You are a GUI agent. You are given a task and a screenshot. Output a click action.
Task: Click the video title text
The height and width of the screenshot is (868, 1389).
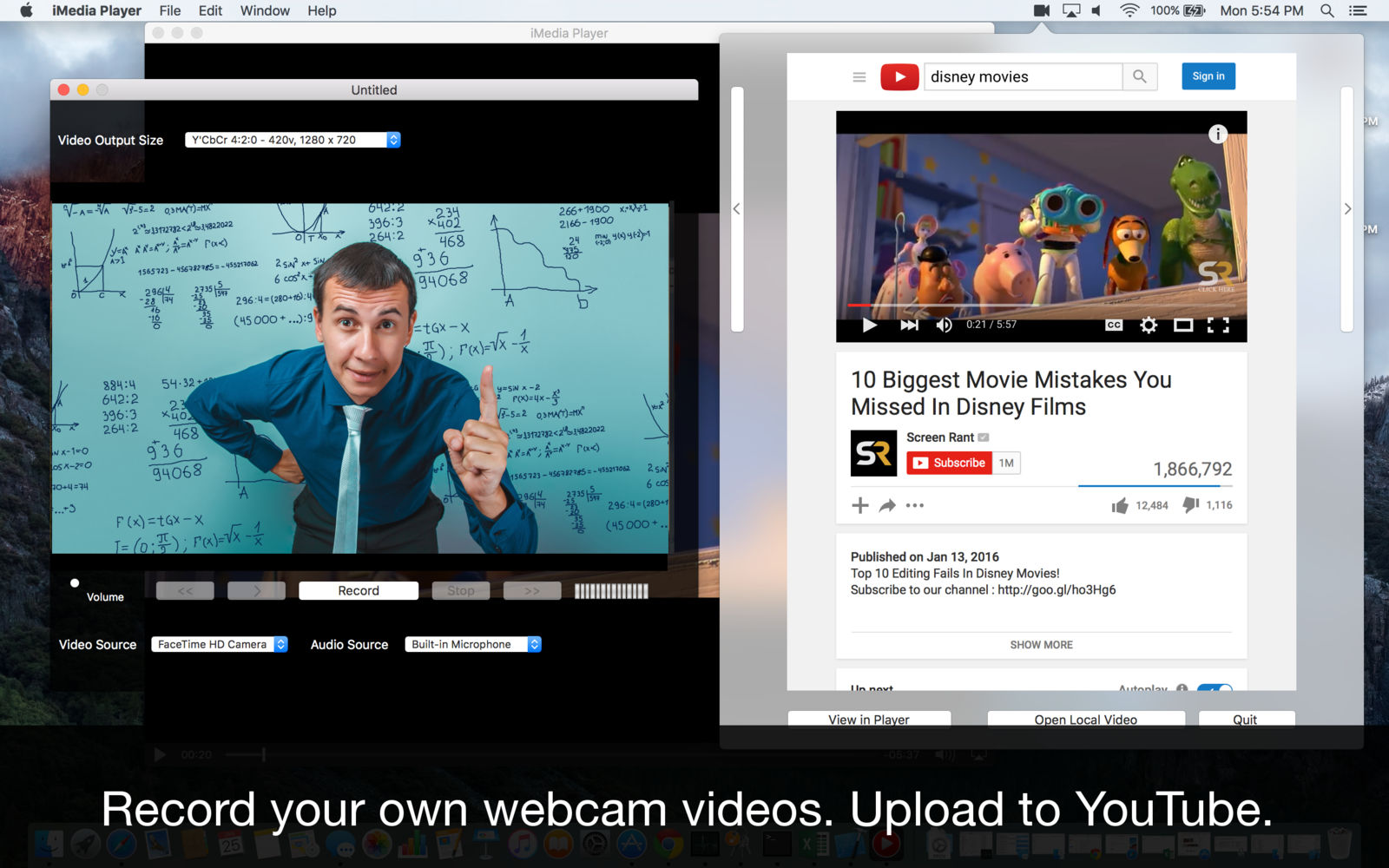point(1011,393)
